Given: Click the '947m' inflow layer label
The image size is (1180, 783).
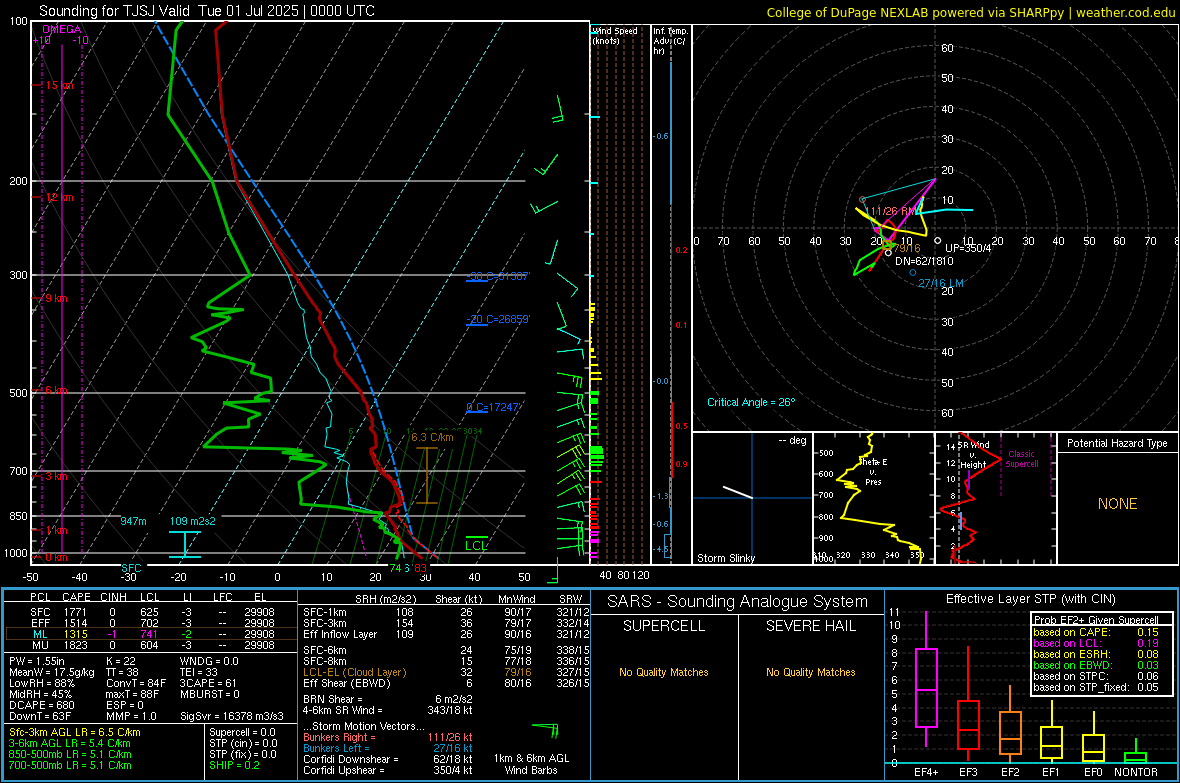Looking at the screenshot, I should (x=133, y=521).
